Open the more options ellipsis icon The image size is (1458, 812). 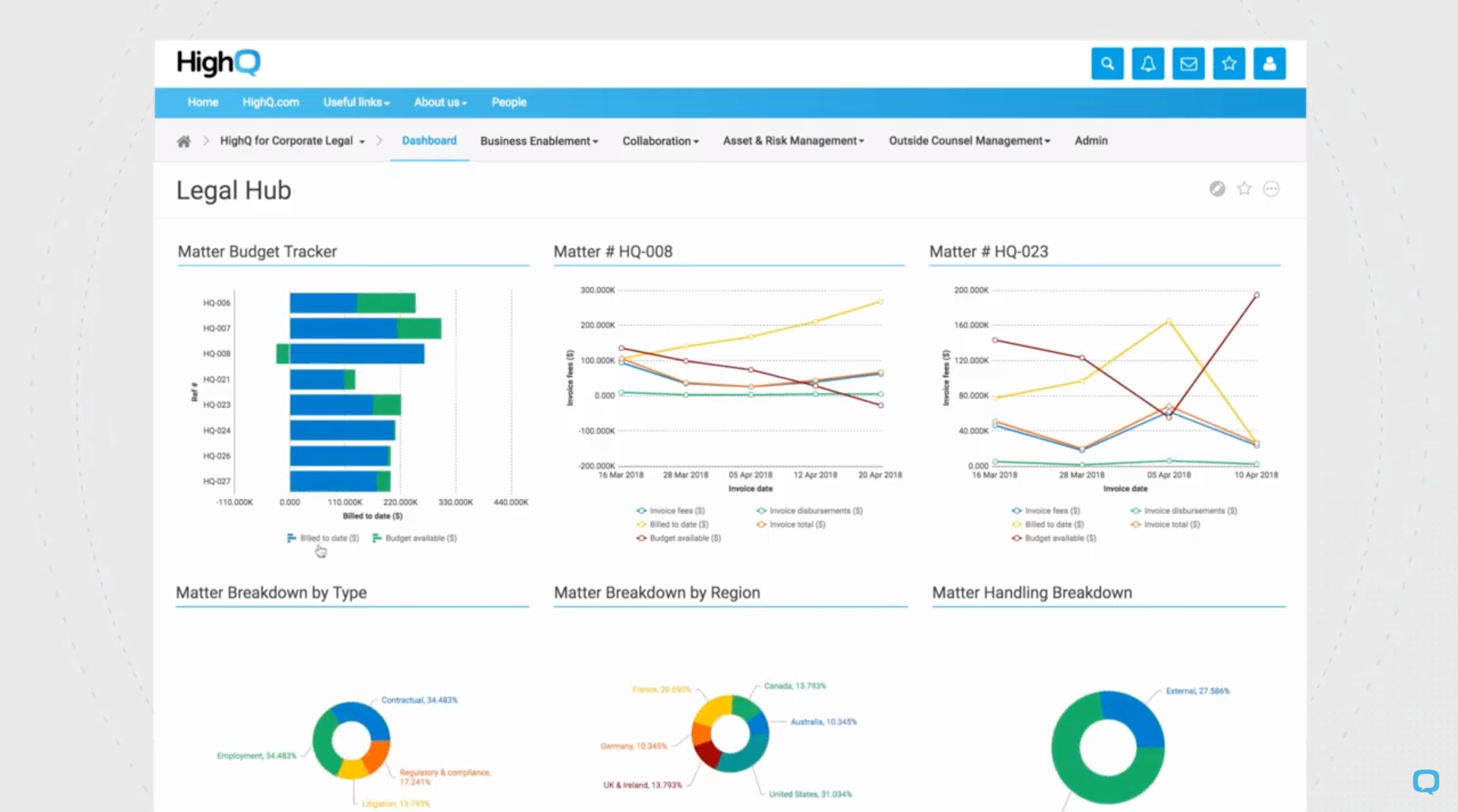coord(1271,189)
